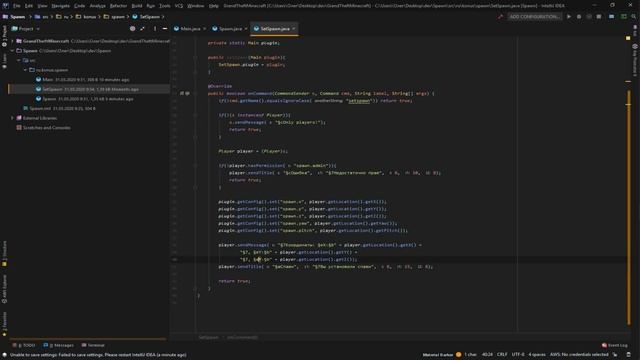Click the read-only lock icon in status bar

(x=615, y=355)
